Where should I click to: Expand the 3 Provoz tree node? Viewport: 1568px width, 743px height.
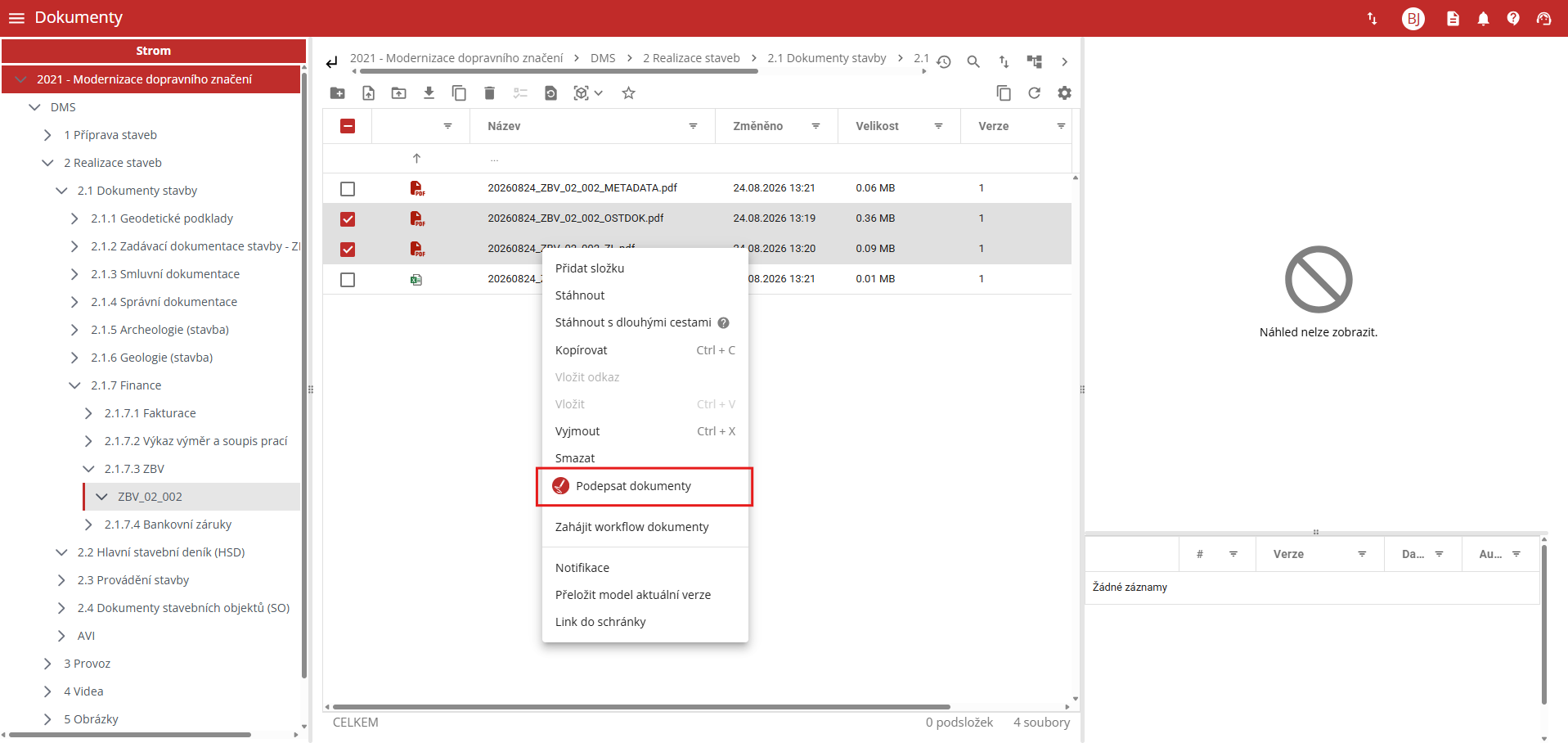(47, 664)
